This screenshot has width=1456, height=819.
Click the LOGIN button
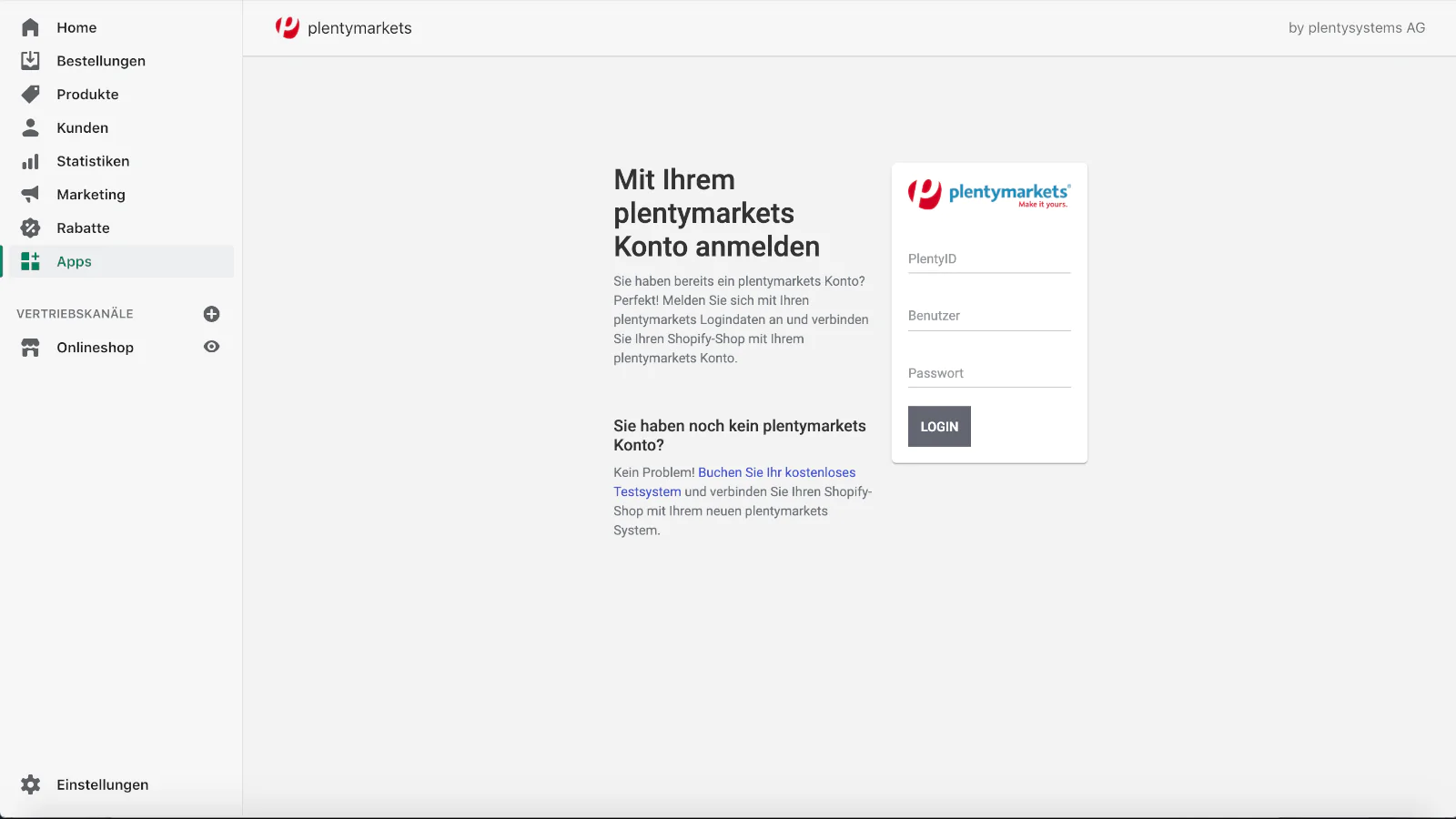coord(939,426)
